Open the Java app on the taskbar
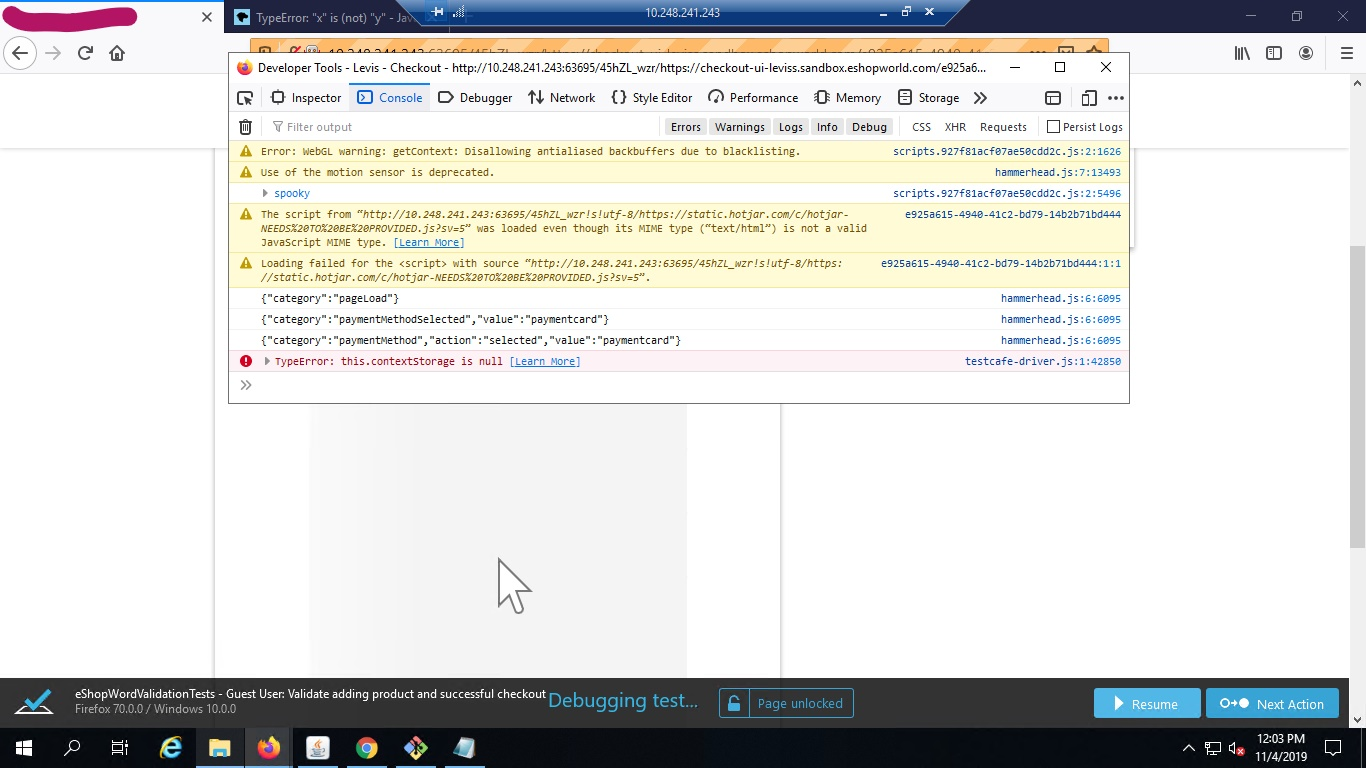The width and height of the screenshot is (1366, 768). pyautogui.click(x=318, y=748)
